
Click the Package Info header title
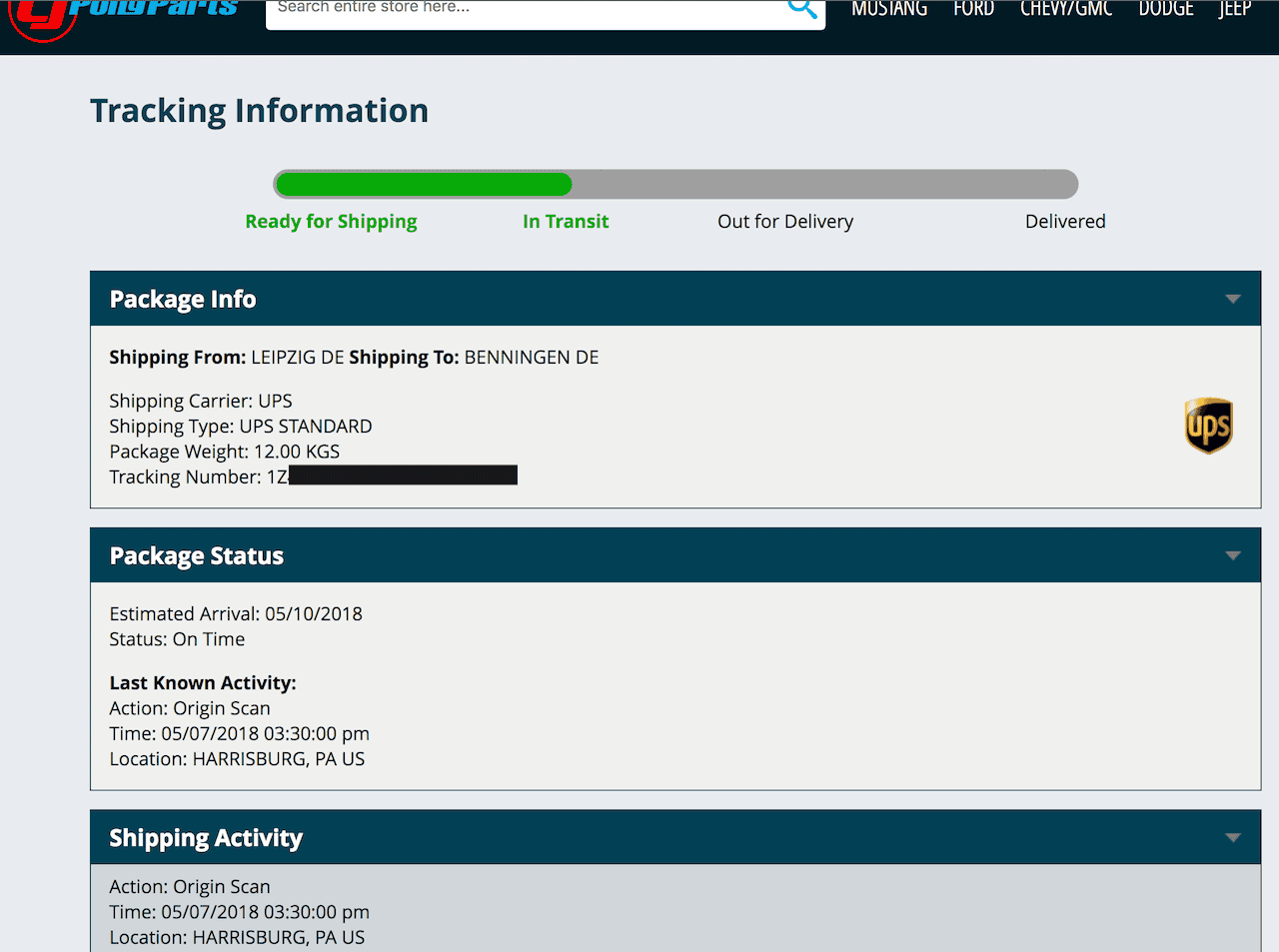coord(183,300)
